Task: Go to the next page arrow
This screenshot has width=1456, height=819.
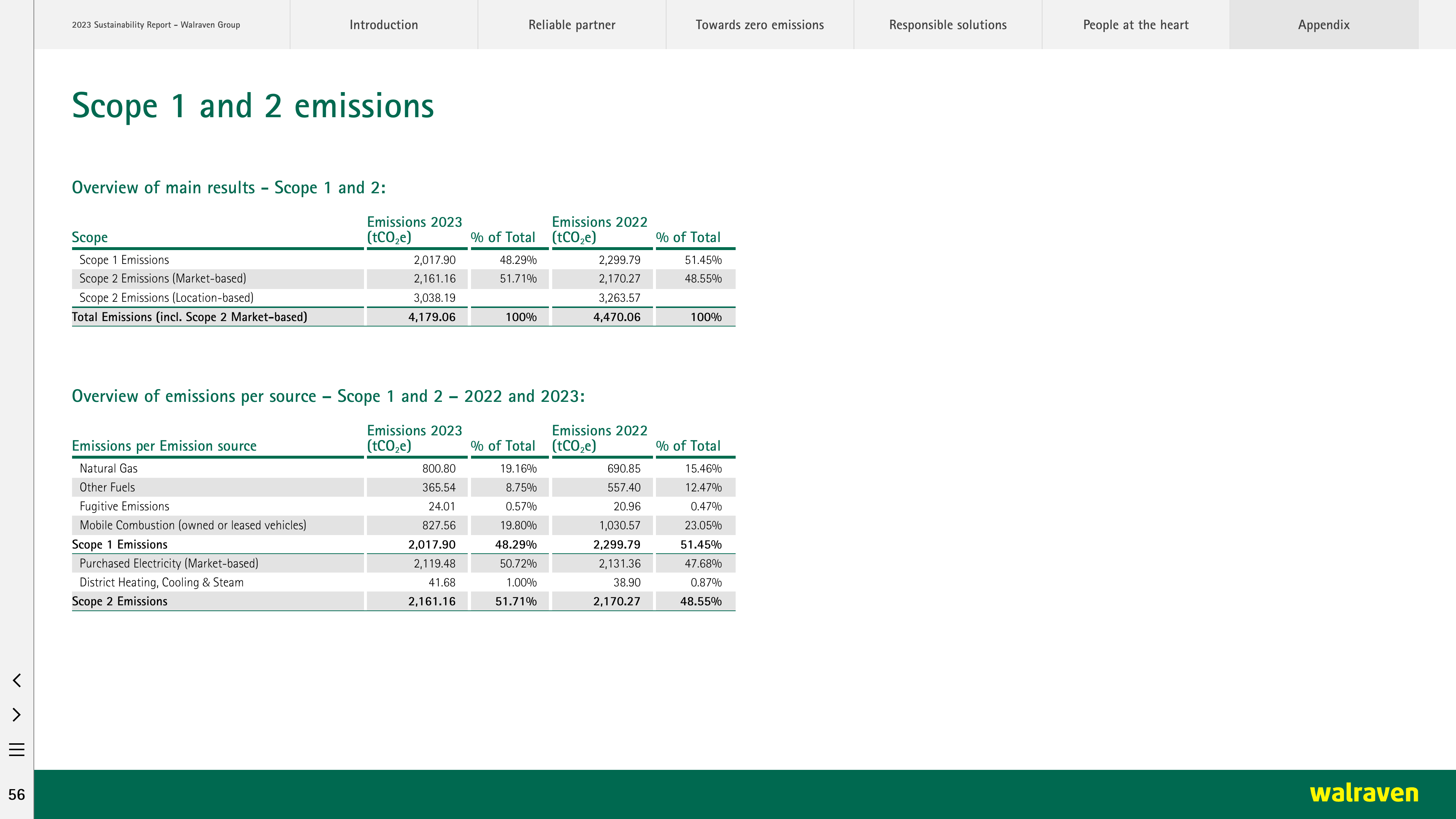Action: coord(17,715)
